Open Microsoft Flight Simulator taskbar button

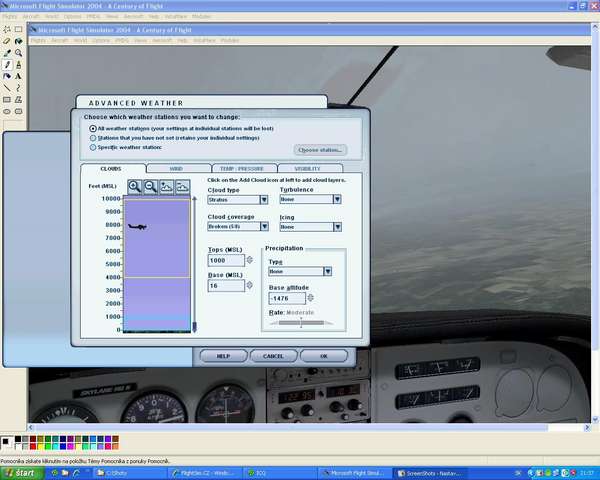[x=356, y=473]
